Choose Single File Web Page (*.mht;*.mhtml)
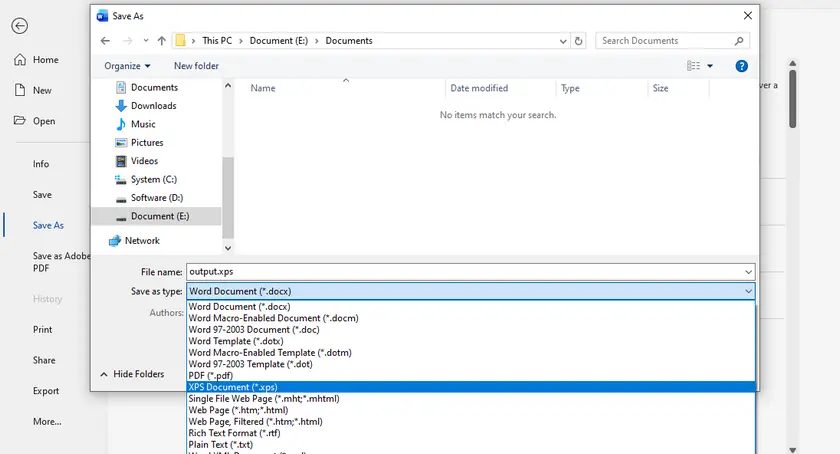Screen dimensions: 840x454 point(471,399)
